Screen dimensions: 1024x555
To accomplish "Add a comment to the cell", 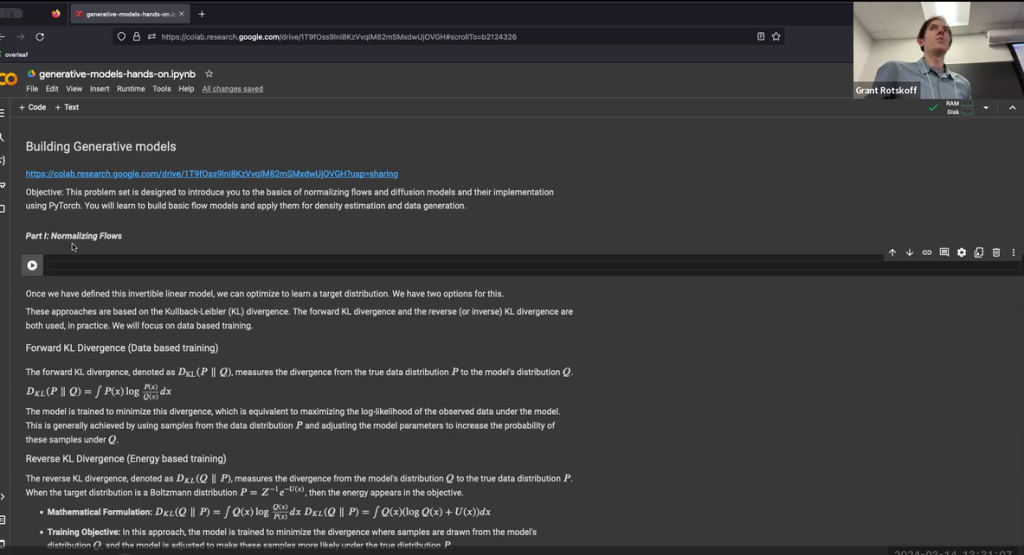I will [x=944, y=252].
